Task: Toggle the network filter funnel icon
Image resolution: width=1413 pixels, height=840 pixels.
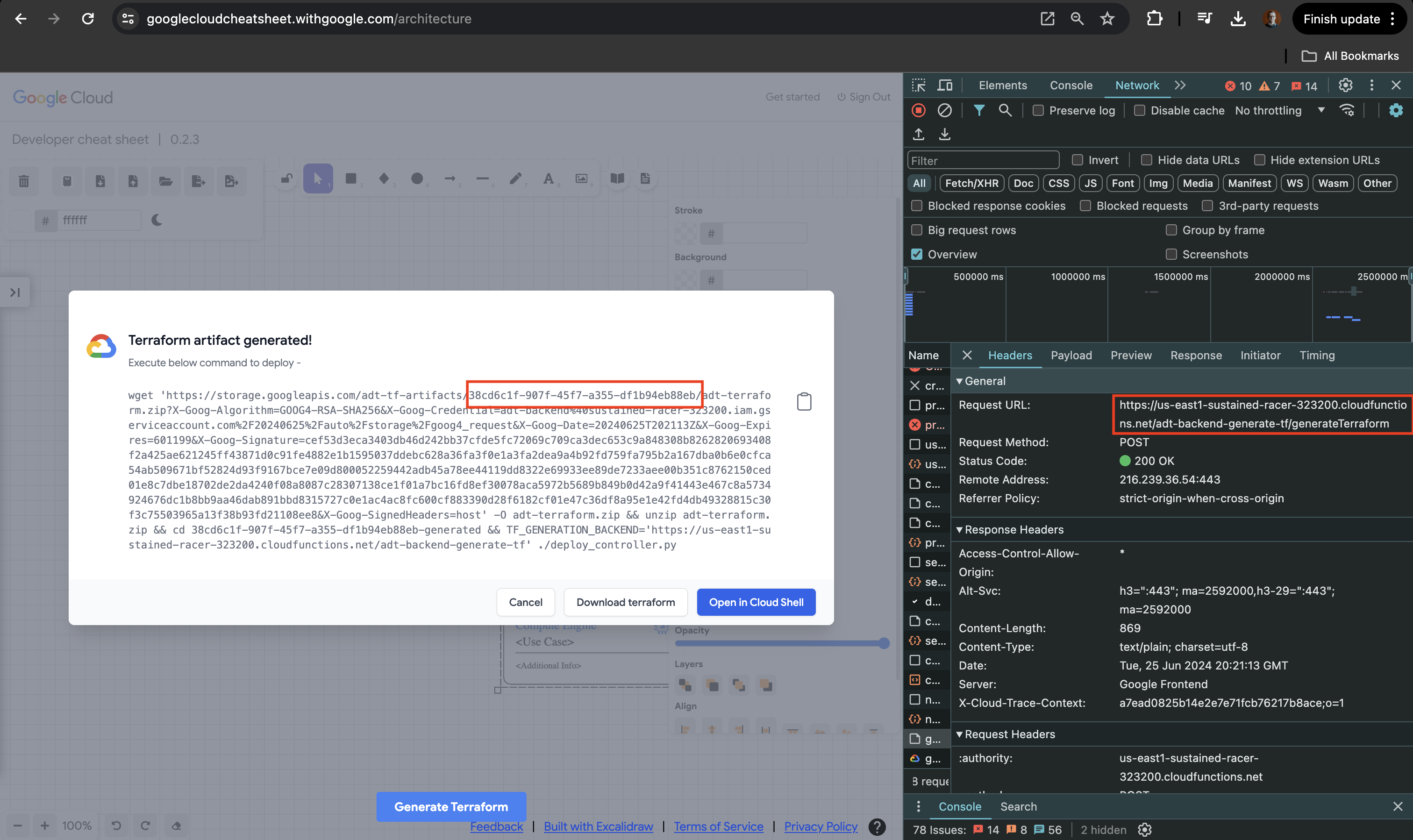Action: coord(979,110)
